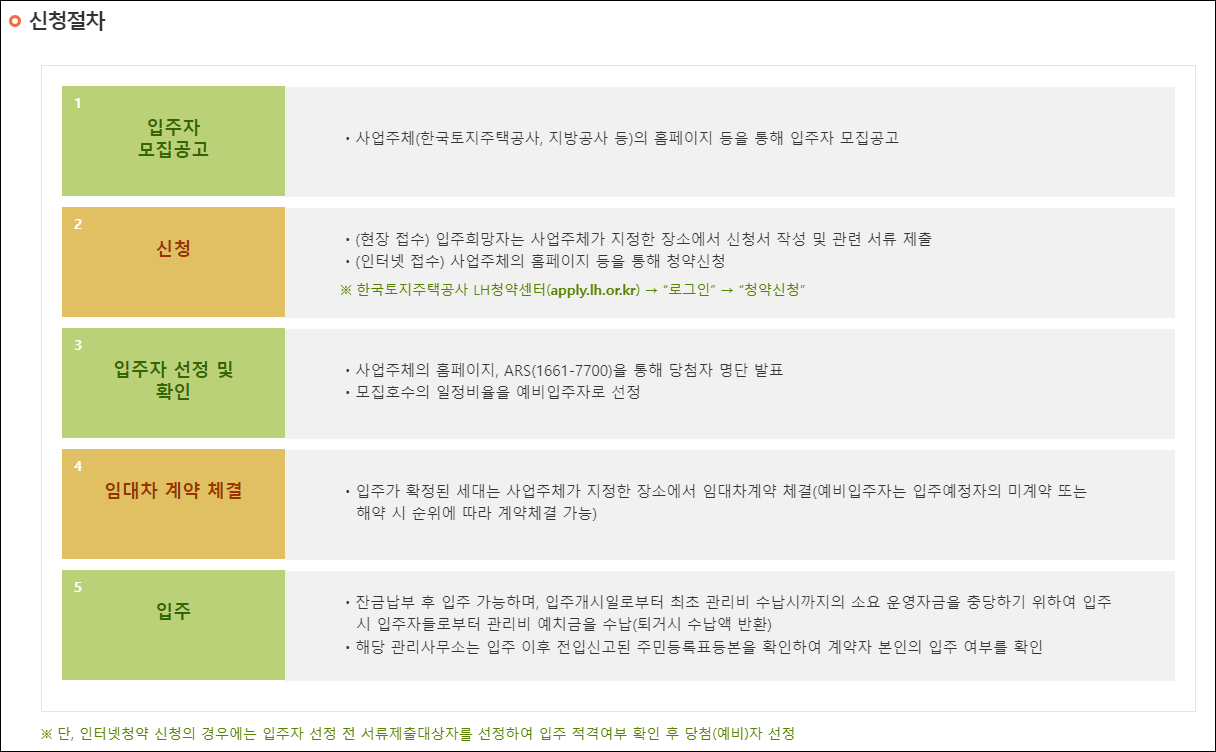
Task: Select the 임대차 계약 체결 step box
Action: [173, 504]
